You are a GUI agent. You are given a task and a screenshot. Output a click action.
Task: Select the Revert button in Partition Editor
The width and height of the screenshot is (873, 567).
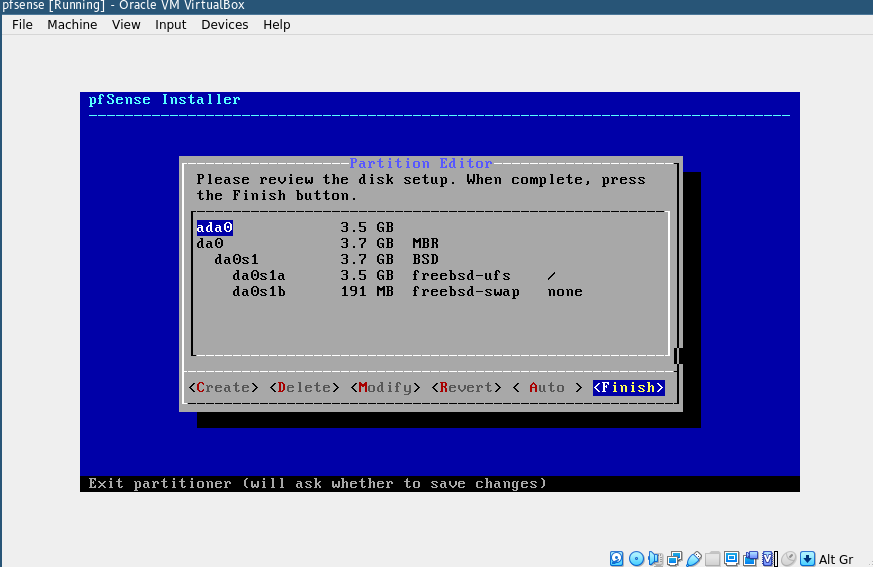pos(466,387)
